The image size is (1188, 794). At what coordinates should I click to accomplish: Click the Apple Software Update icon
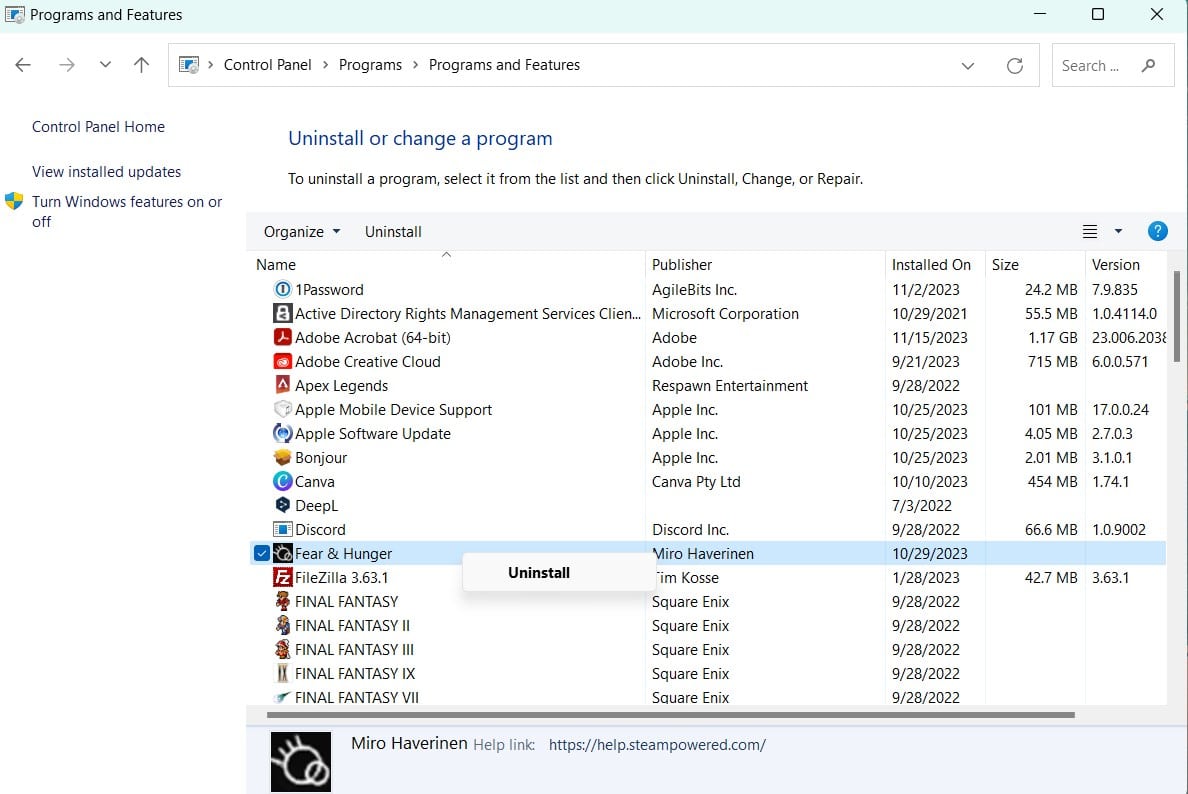tap(283, 433)
